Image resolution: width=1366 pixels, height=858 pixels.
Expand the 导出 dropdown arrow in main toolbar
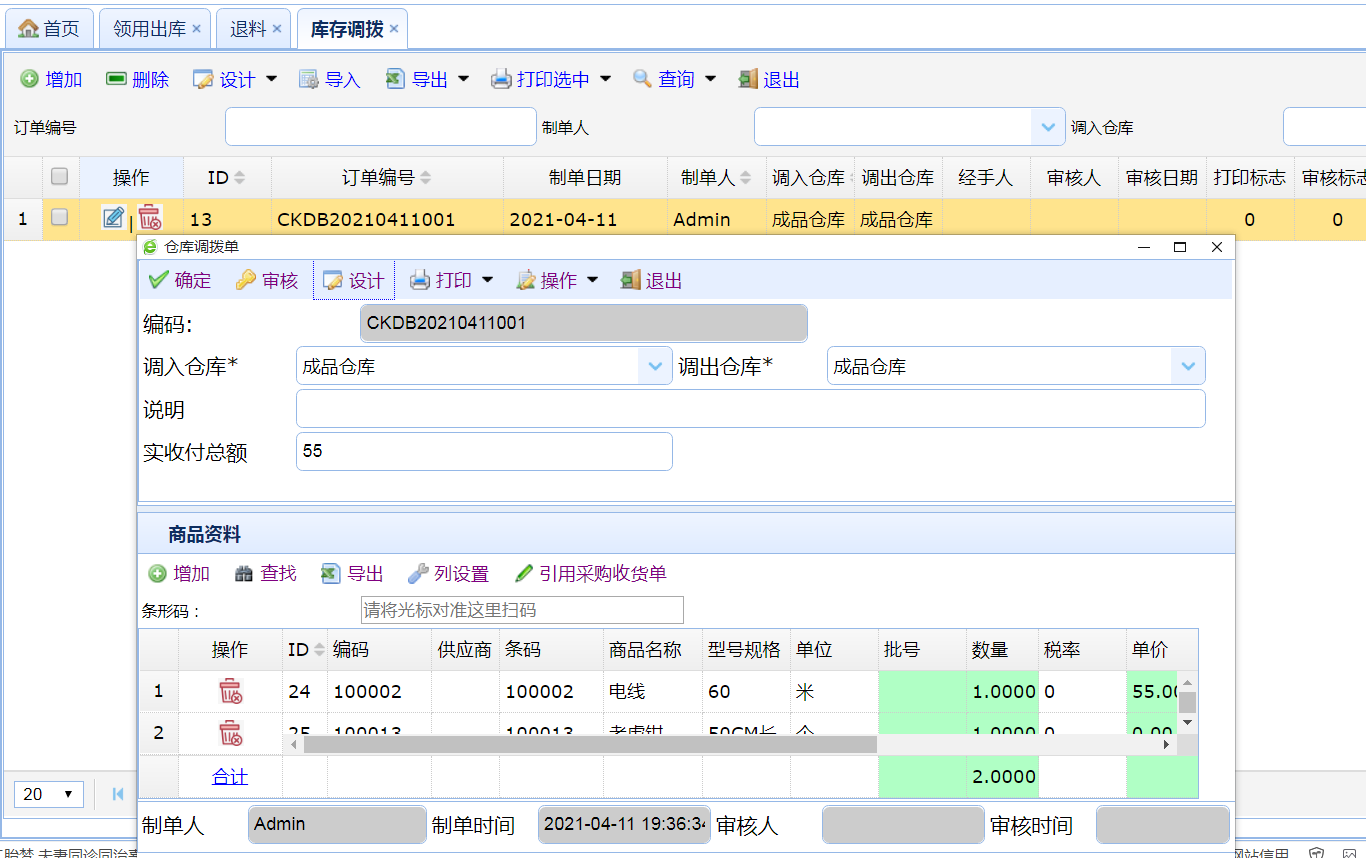[x=464, y=79]
